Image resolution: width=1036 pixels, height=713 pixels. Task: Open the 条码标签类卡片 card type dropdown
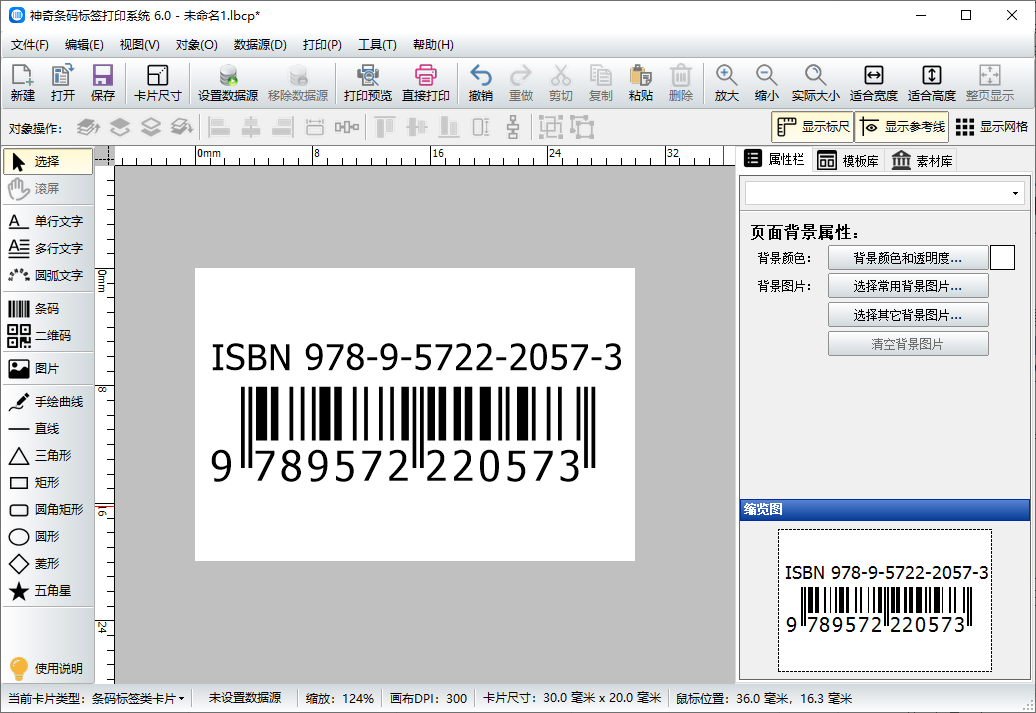(x=137, y=698)
